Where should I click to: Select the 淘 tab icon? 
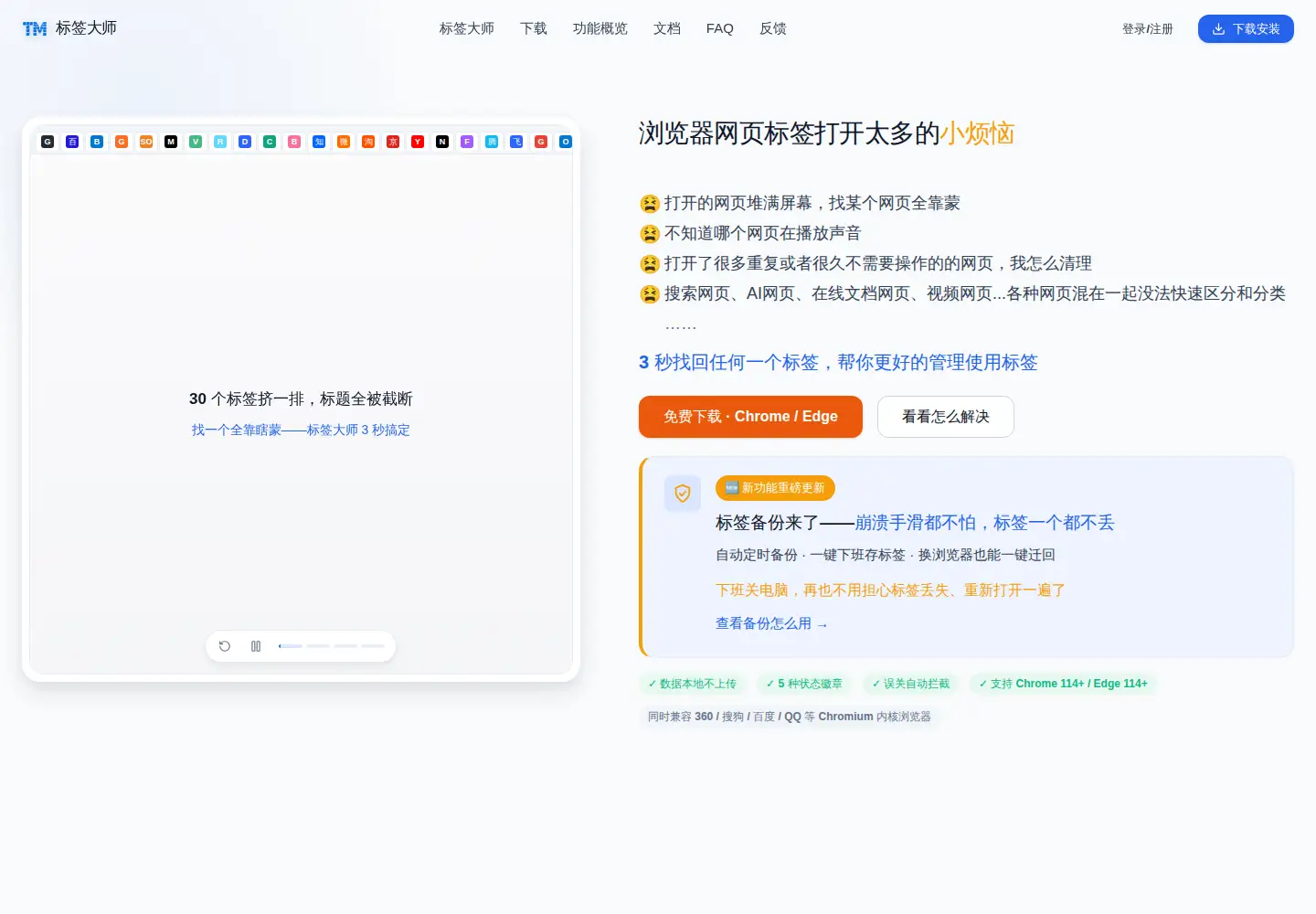(368, 142)
